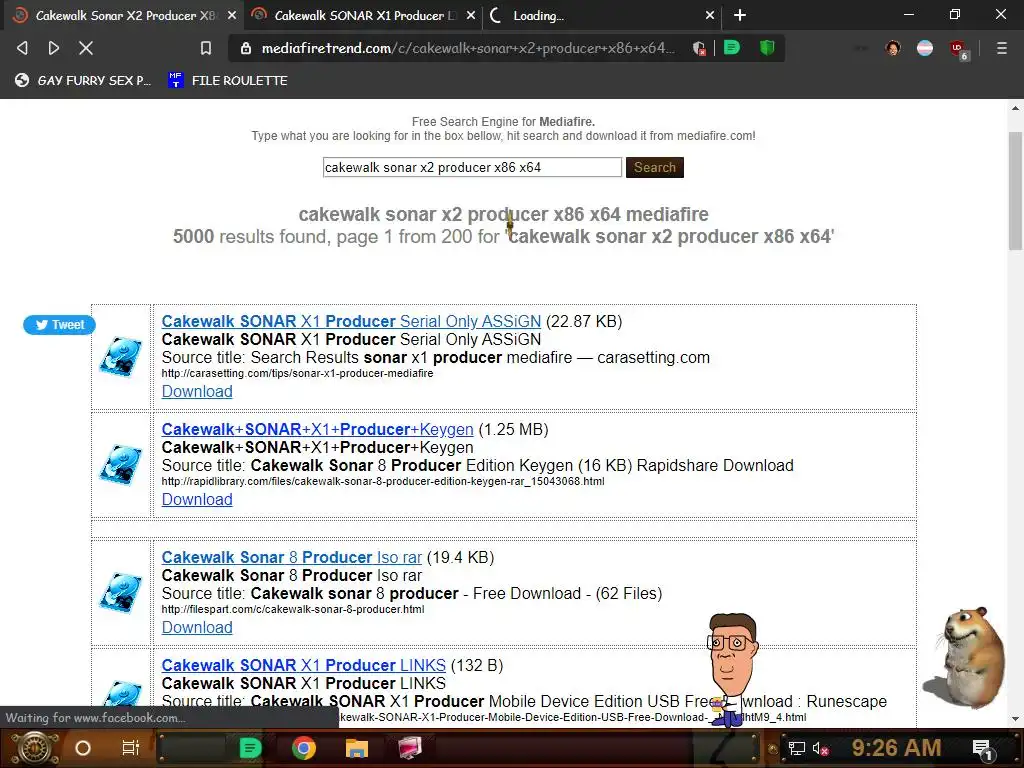Open Google Chrome from the taskbar
Screen dimensions: 1024x768
pos(304,748)
